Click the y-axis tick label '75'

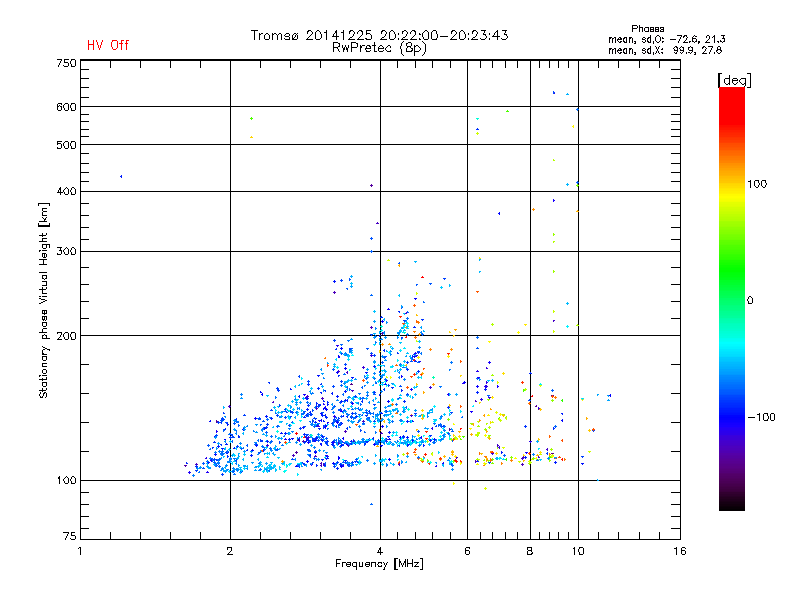tap(70, 536)
